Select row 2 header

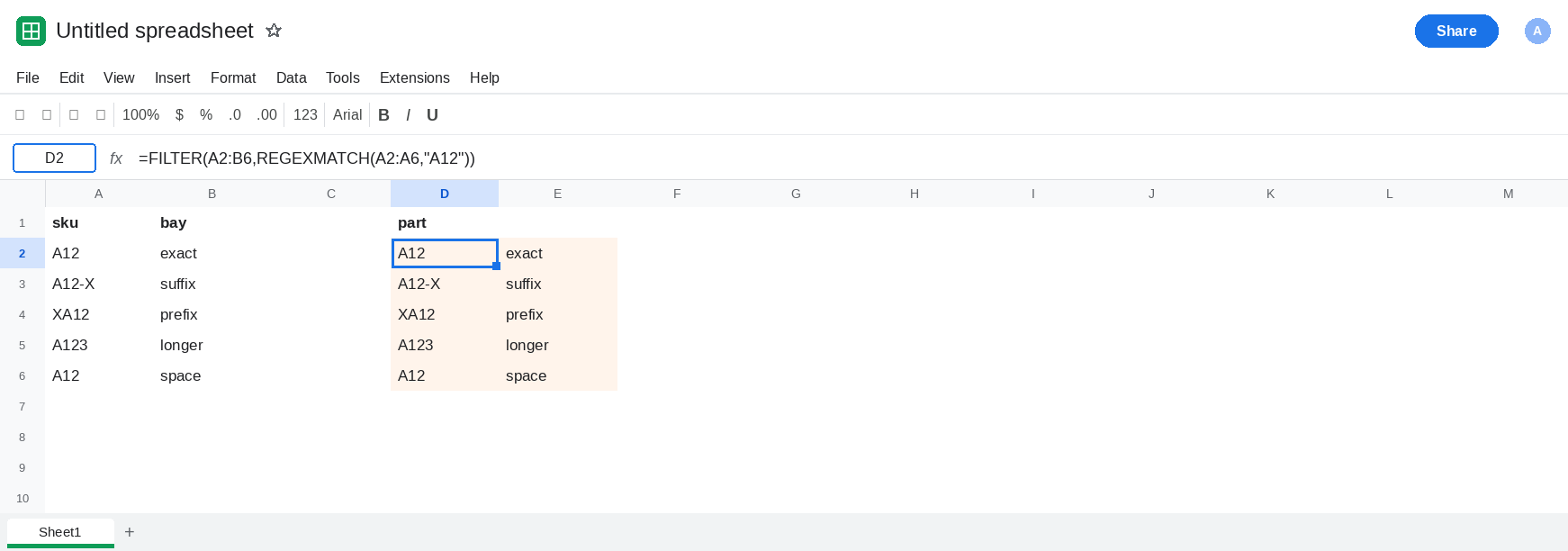point(23,253)
